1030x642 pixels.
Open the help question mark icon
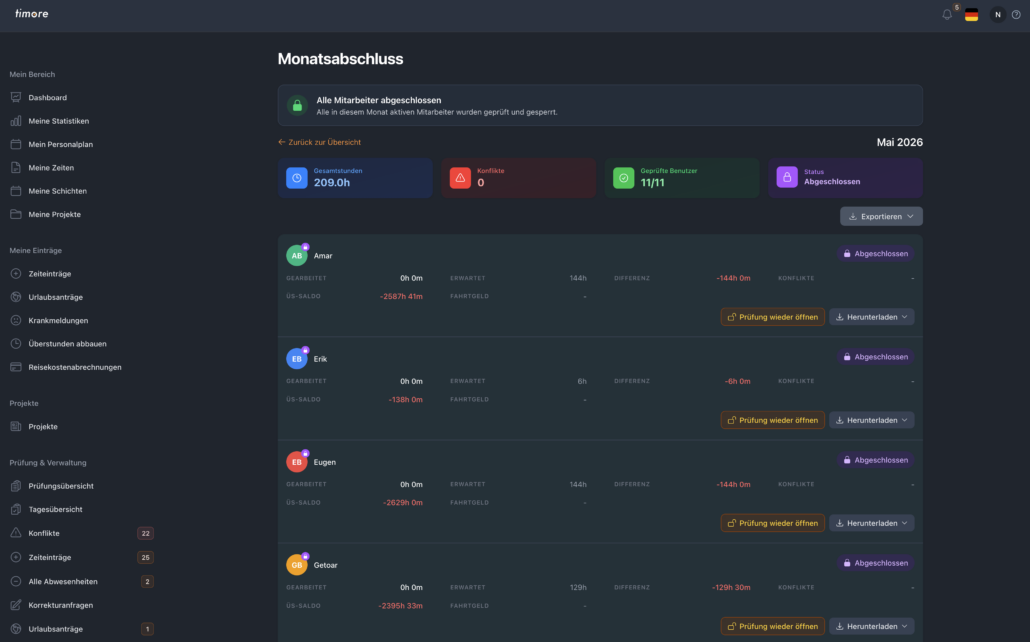pyautogui.click(x=1016, y=14)
